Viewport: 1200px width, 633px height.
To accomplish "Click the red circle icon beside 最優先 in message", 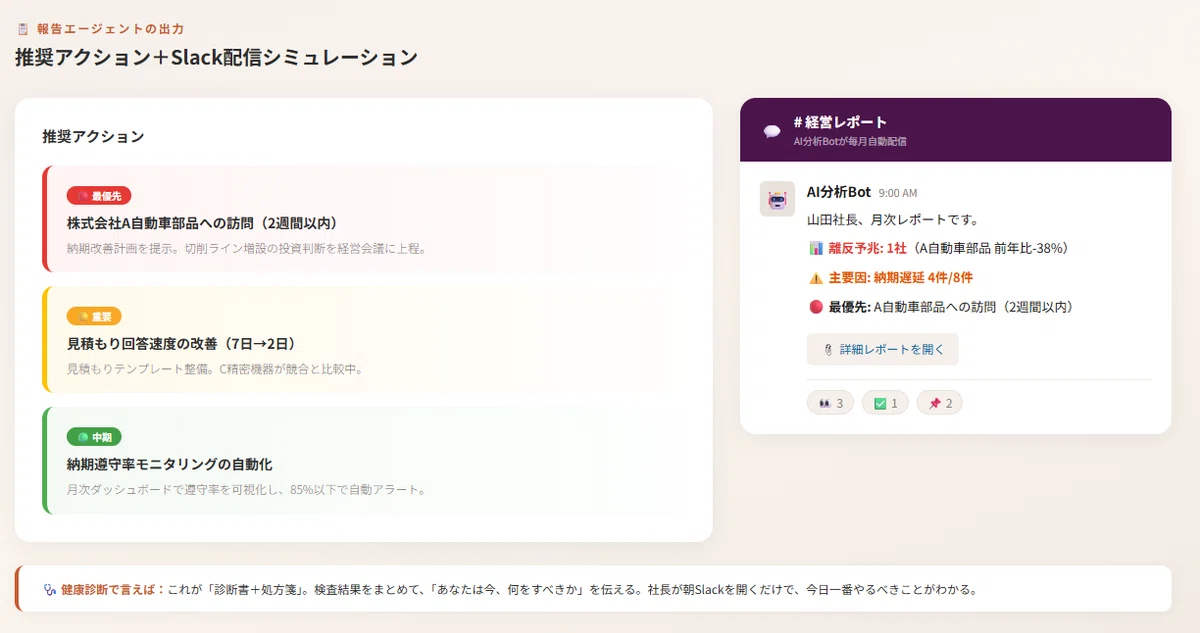I will (815, 307).
